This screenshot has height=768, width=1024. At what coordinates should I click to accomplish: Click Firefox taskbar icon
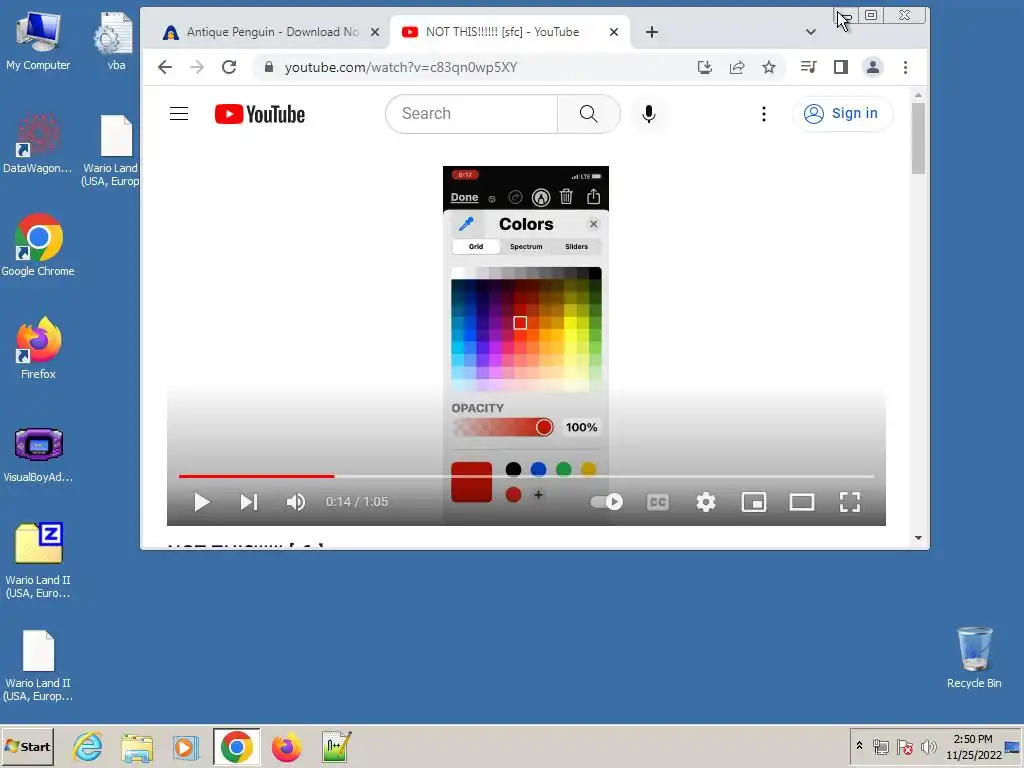point(286,746)
